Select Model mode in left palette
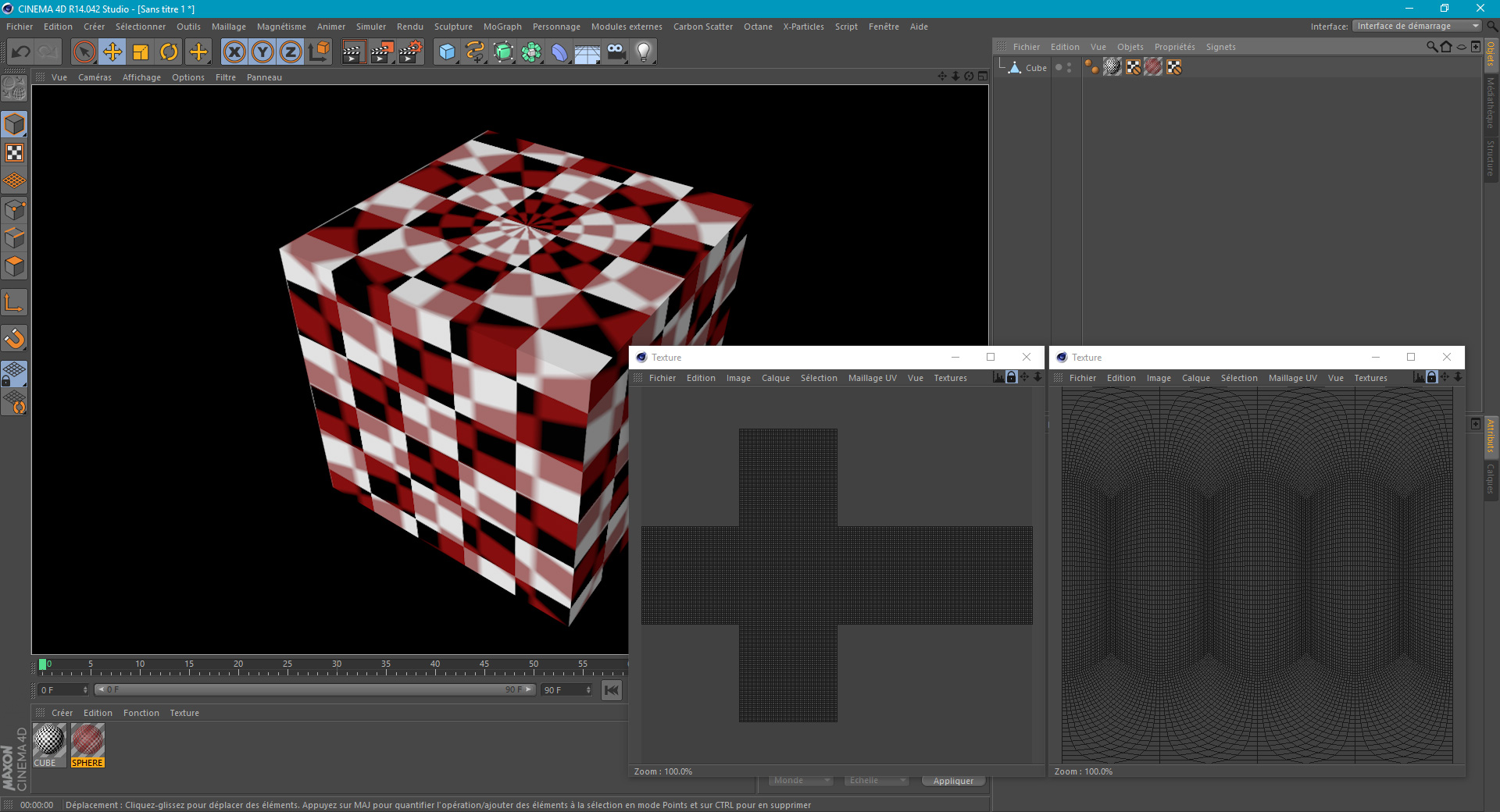Viewport: 1500px width, 812px height. point(14,125)
